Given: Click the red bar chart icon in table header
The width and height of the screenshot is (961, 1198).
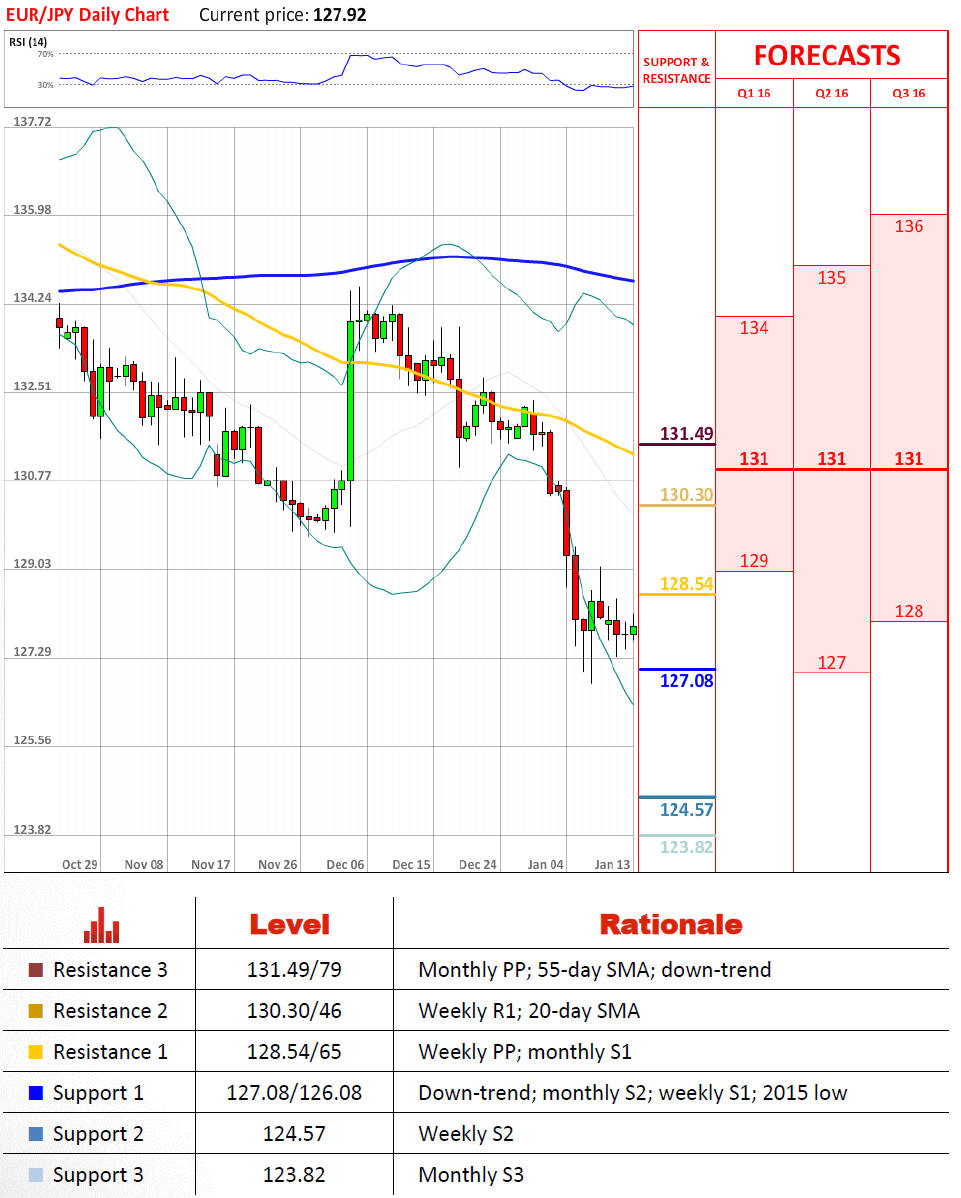Looking at the screenshot, I should 102,924.
